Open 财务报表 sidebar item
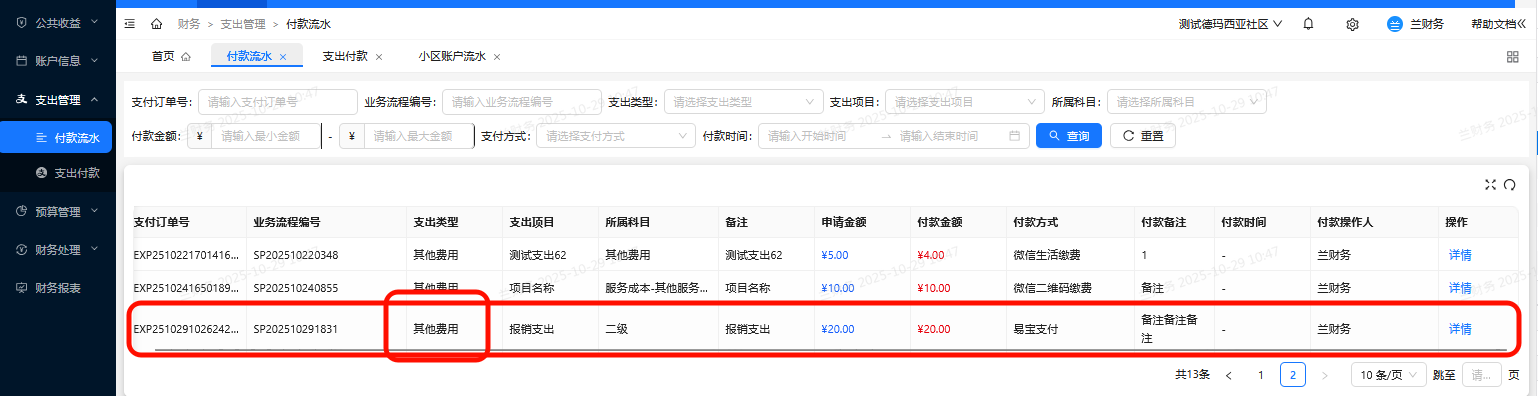This screenshot has height=396, width=1538. (x=58, y=288)
